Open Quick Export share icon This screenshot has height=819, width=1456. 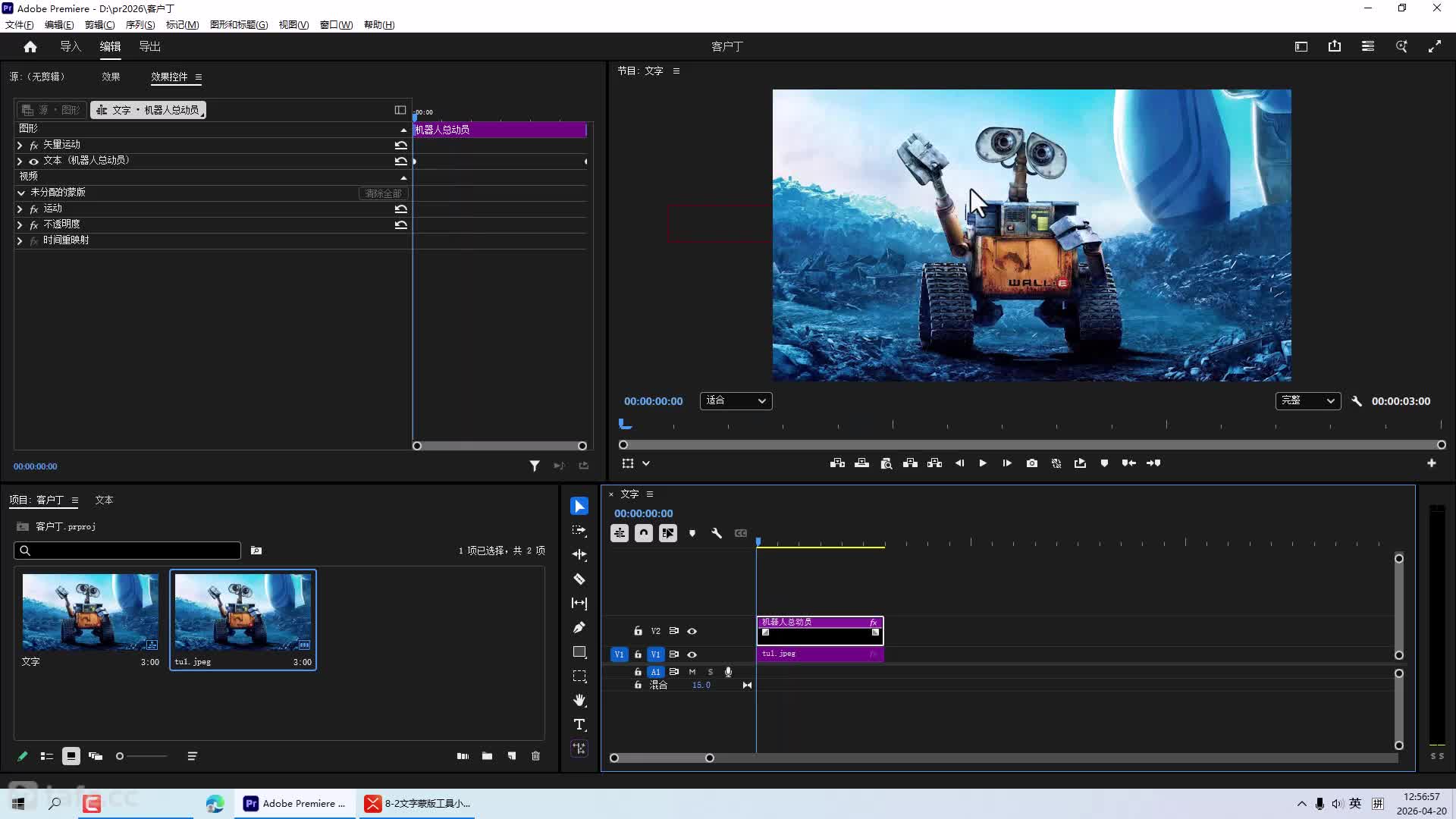click(x=1335, y=47)
